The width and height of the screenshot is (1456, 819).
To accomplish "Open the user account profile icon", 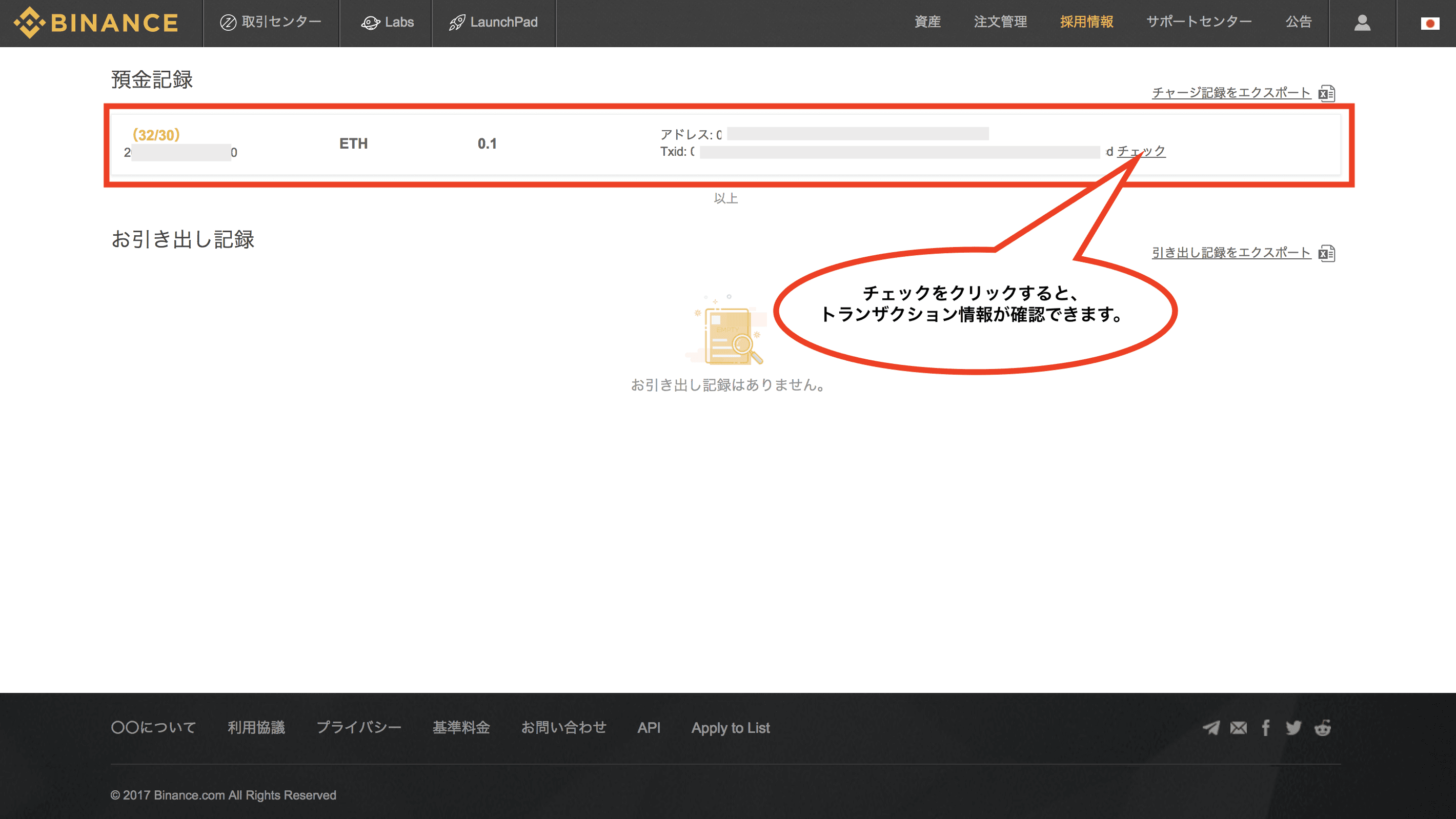I will (1362, 23).
